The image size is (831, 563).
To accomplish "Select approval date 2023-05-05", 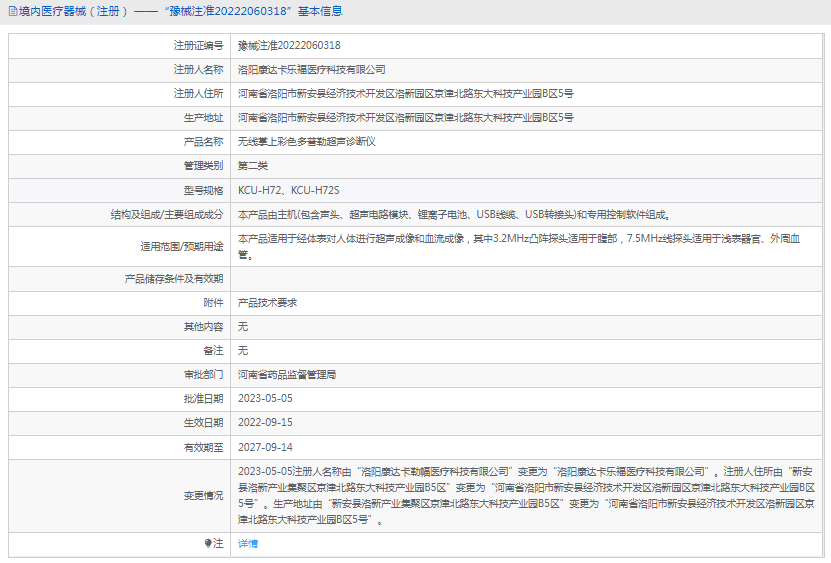I will (265, 399).
